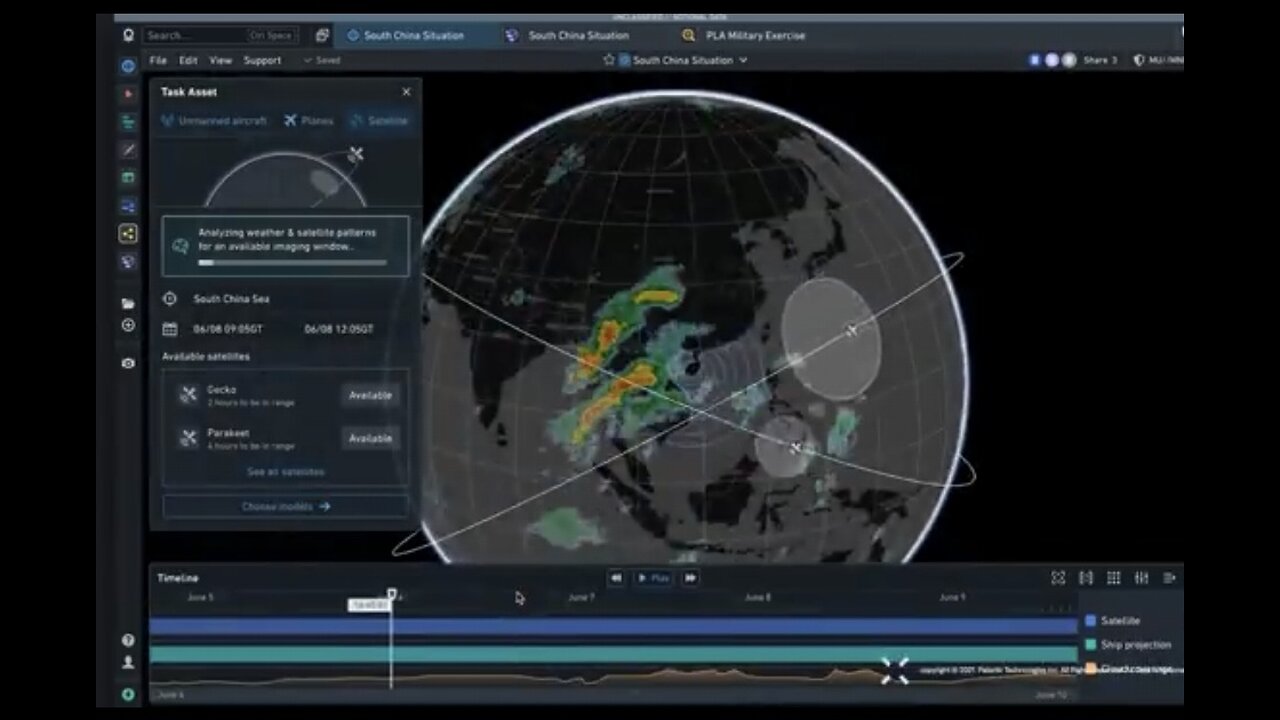The height and width of the screenshot is (720, 1280).
Task: Click the Ship projection legend color swatch
Action: click(x=1091, y=645)
